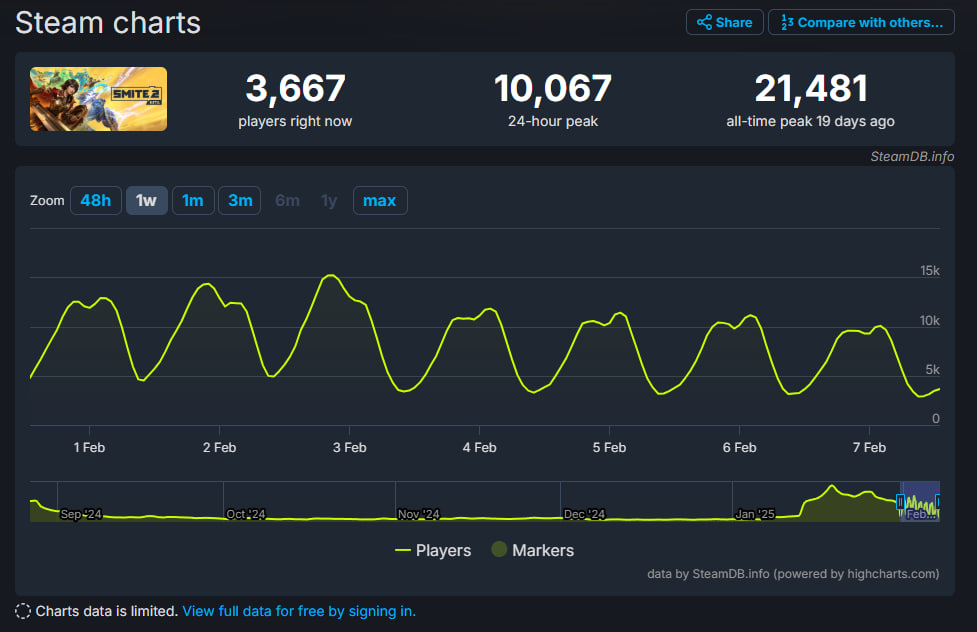Click the yellow Players legend line swatch
The height and width of the screenshot is (632, 977).
tap(403, 550)
